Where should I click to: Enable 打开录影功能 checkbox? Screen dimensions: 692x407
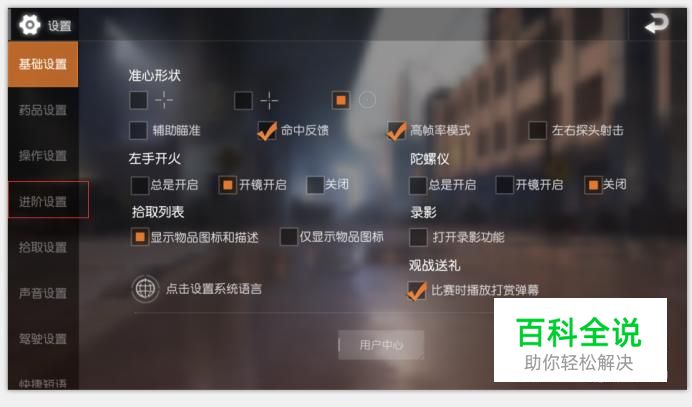pyautogui.click(x=418, y=237)
